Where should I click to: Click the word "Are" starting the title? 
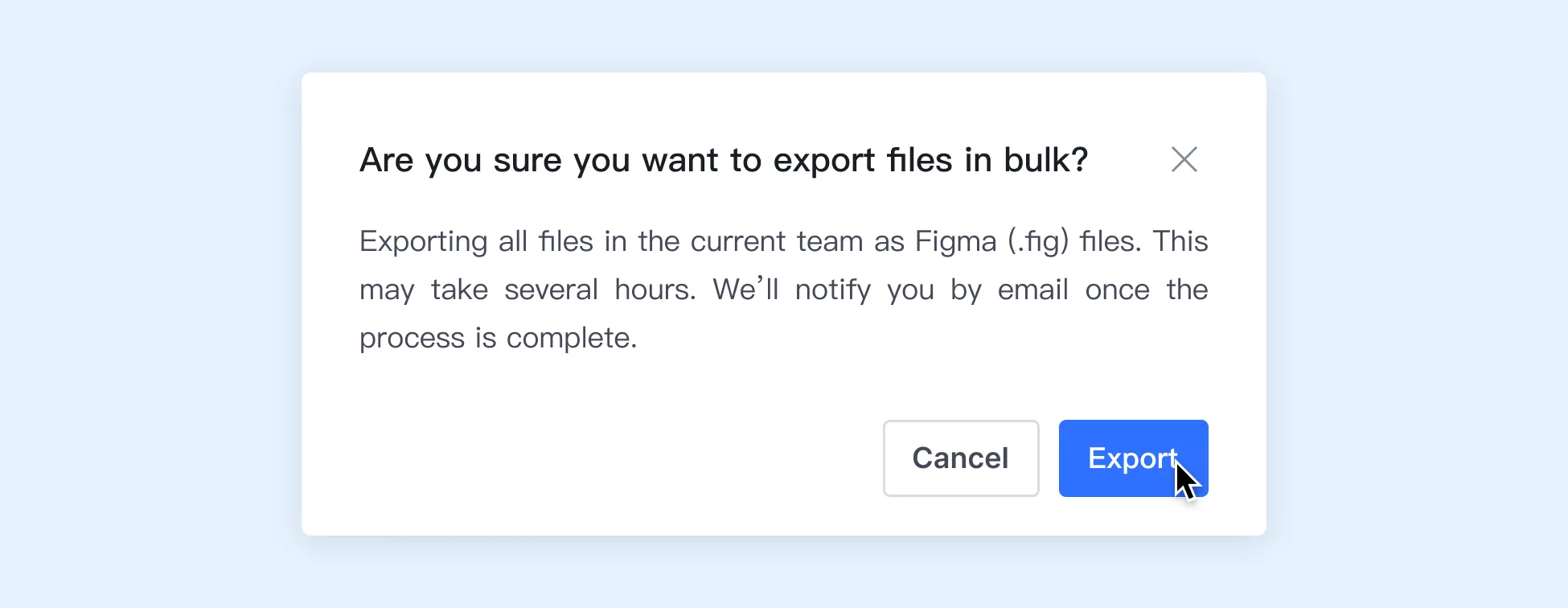pyautogui.click(x=386, y=160)
